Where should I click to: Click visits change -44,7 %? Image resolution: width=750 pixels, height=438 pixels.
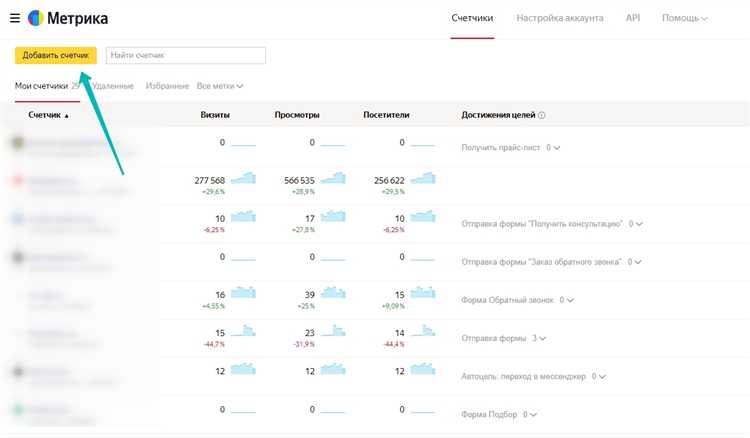pyautogui.click(x=214, y=344)
